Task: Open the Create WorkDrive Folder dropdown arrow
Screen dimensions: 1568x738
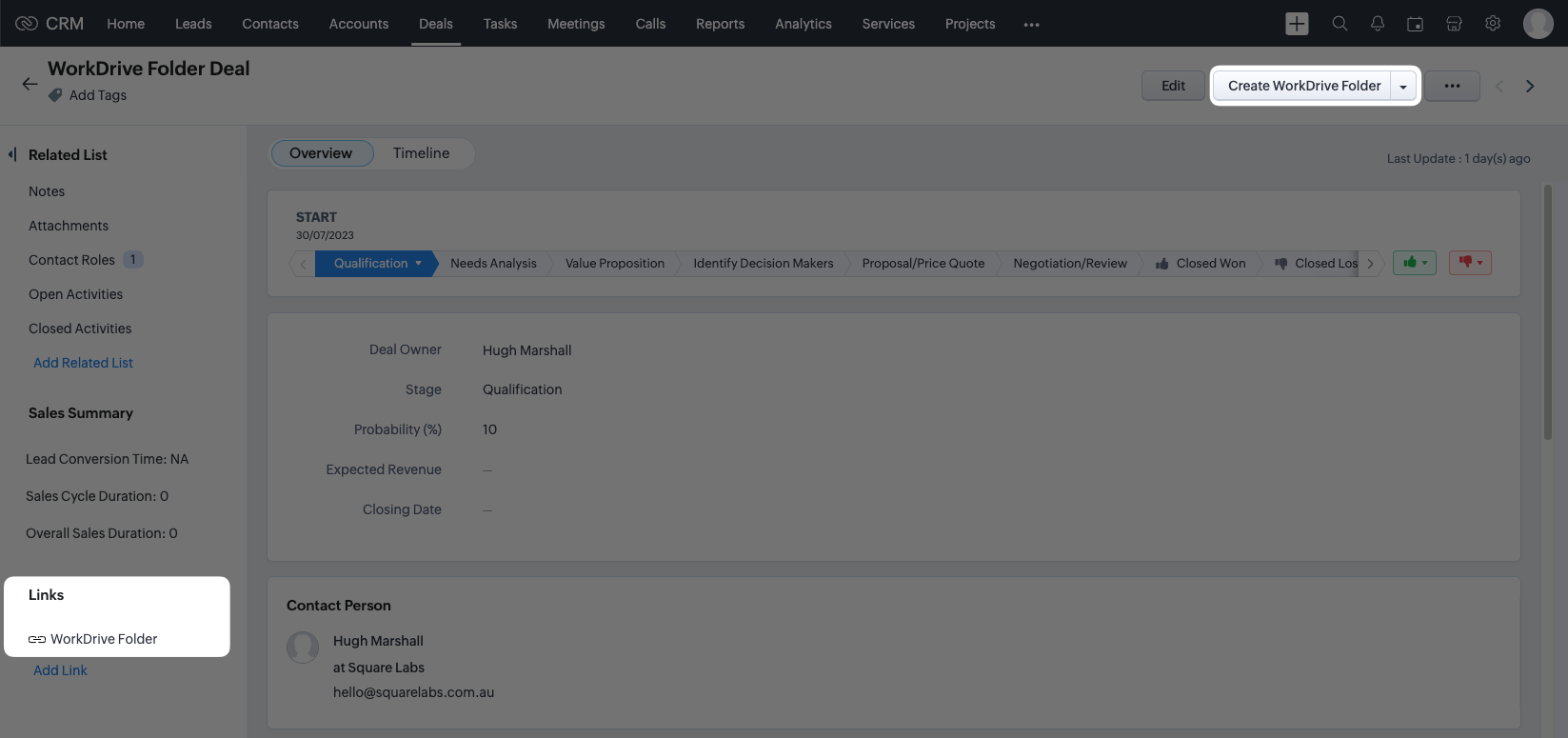Action: tap(1402, 86)
